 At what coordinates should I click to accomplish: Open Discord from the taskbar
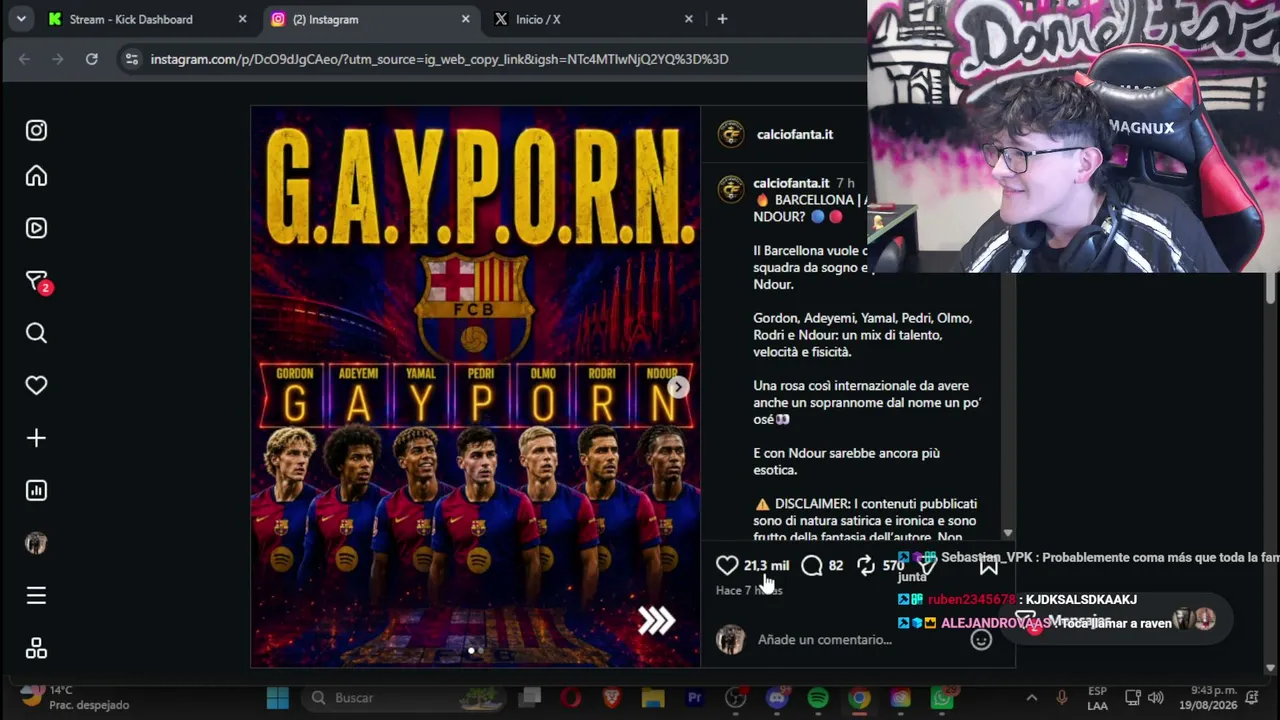[777, 698]
